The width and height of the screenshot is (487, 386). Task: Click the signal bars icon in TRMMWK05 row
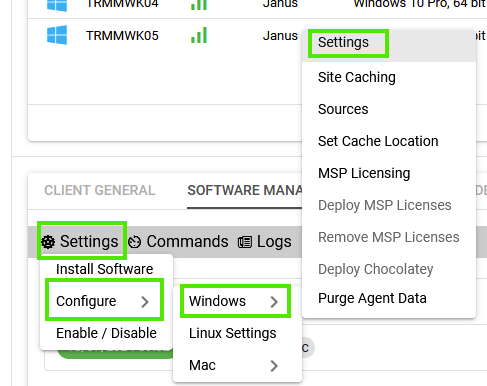pyautogui.click(x=199, y=35)
